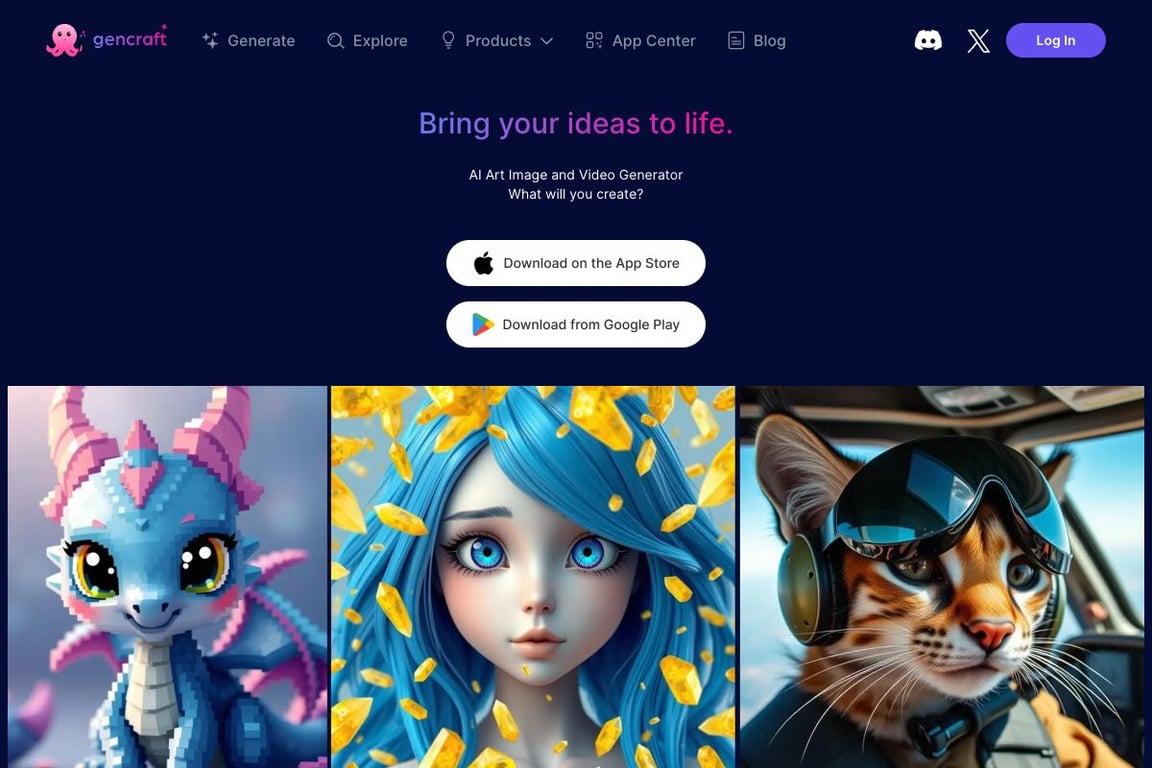The image size is (1152, 768).
Task: Click Download on the App Store
Action: tap(575, 263)
